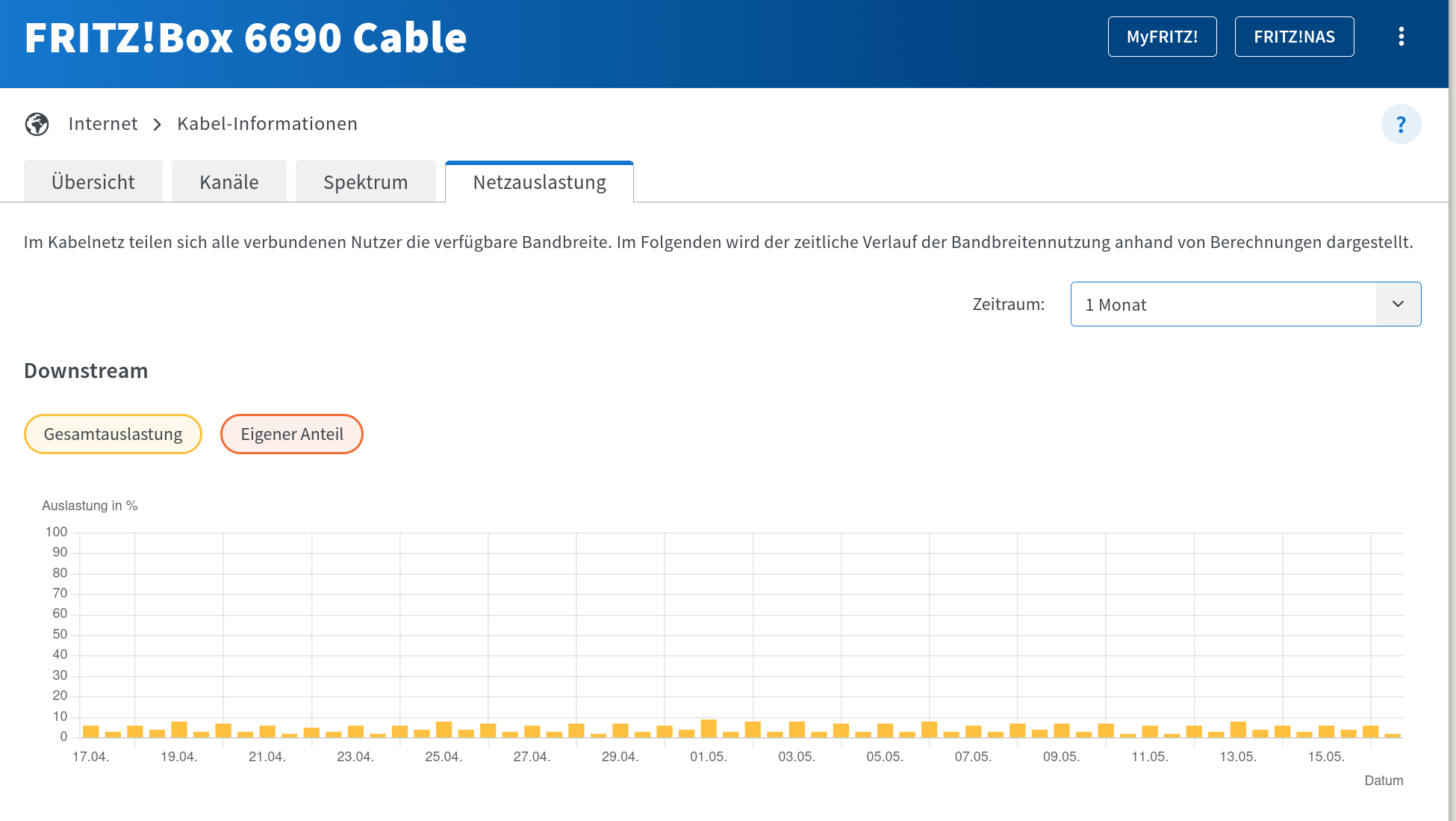This screenshot has width=1456, height=821.
Task: Click the tallest bar near 01.05.
Action: [709, 728]
